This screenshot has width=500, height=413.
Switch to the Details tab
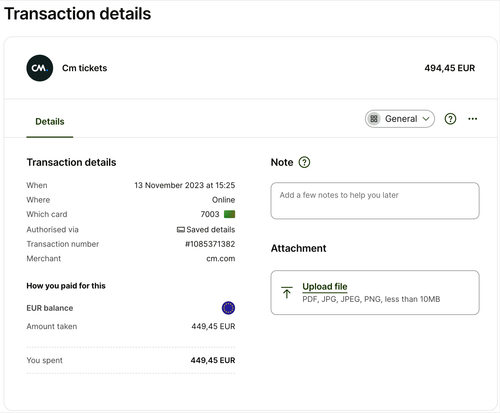(50, 122)
